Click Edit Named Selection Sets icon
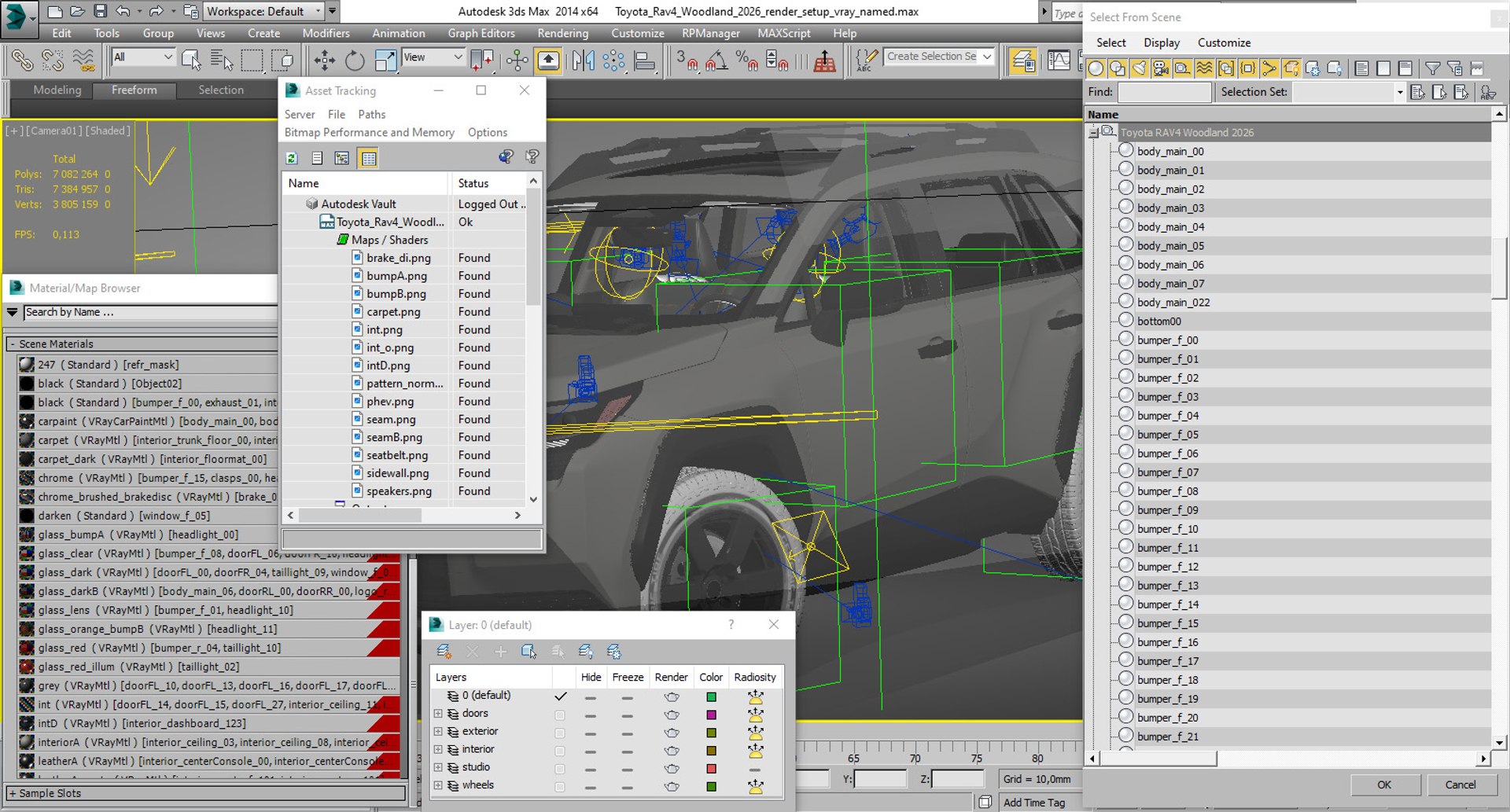 point(867,61)
